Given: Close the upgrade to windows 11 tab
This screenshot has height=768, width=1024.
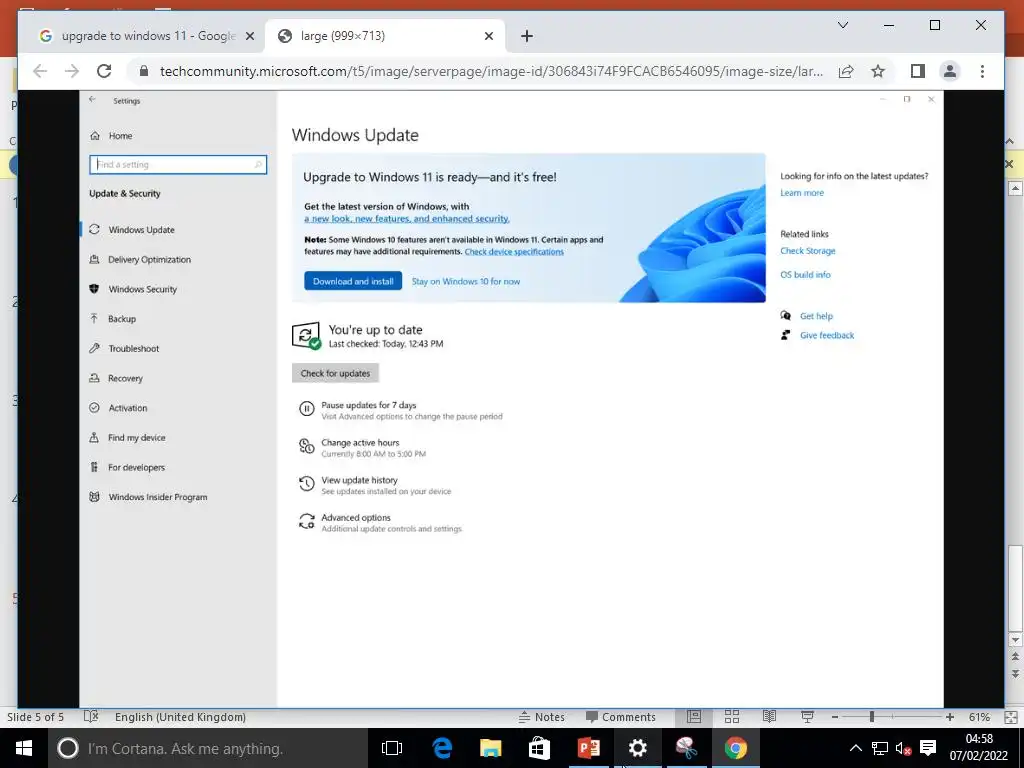Looking at the screenshot, I should coord(249,36).
